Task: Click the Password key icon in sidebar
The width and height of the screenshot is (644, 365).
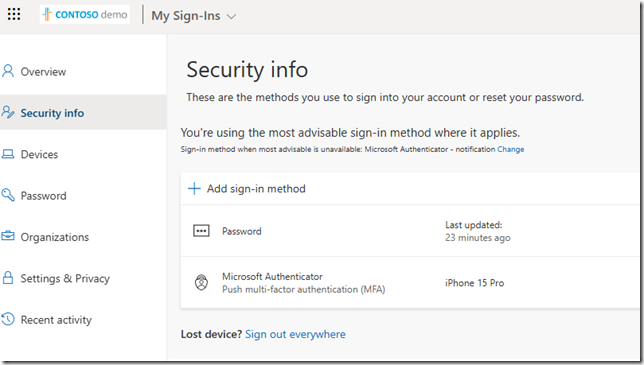Action: click(8, 195)
